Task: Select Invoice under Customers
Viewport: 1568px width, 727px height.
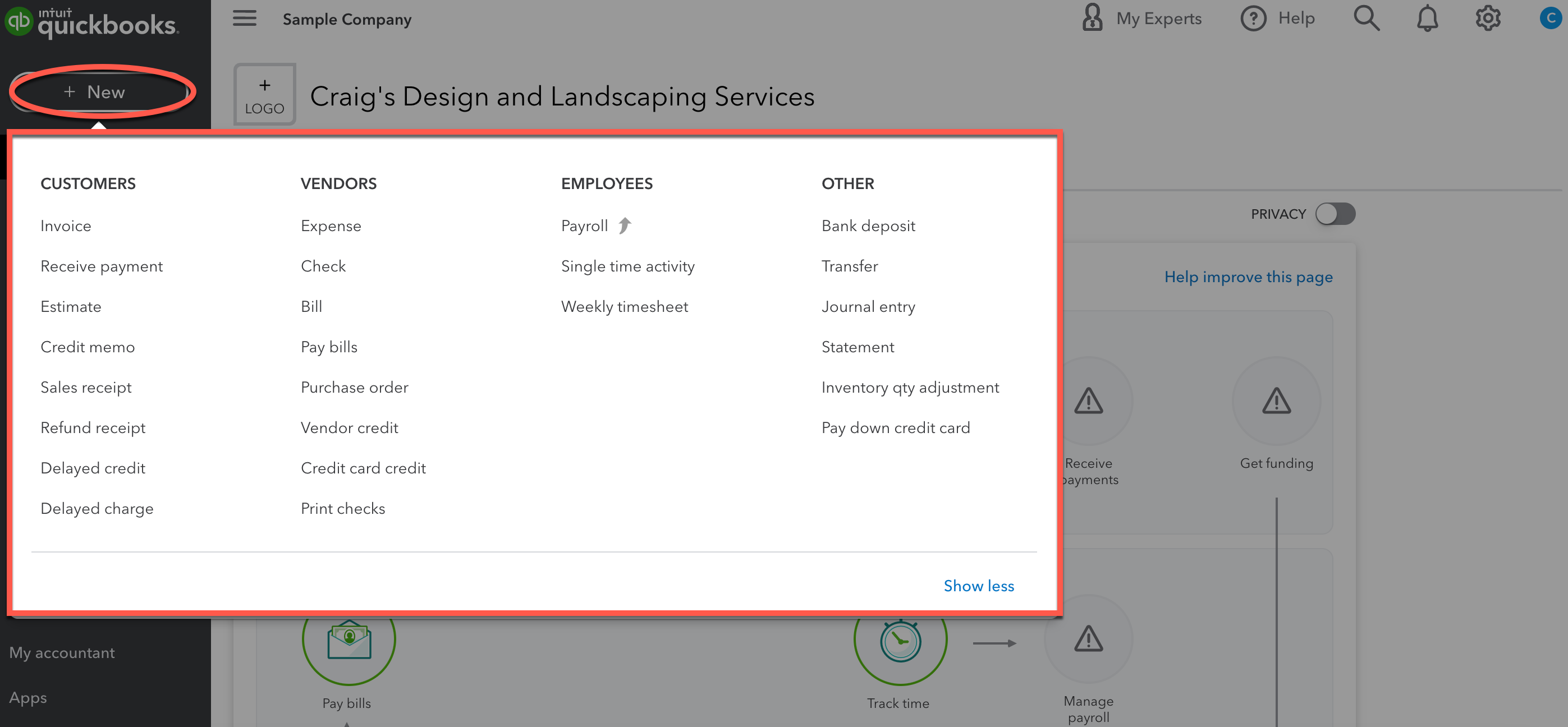Action: pyautogui.click(x=66, y=226)
